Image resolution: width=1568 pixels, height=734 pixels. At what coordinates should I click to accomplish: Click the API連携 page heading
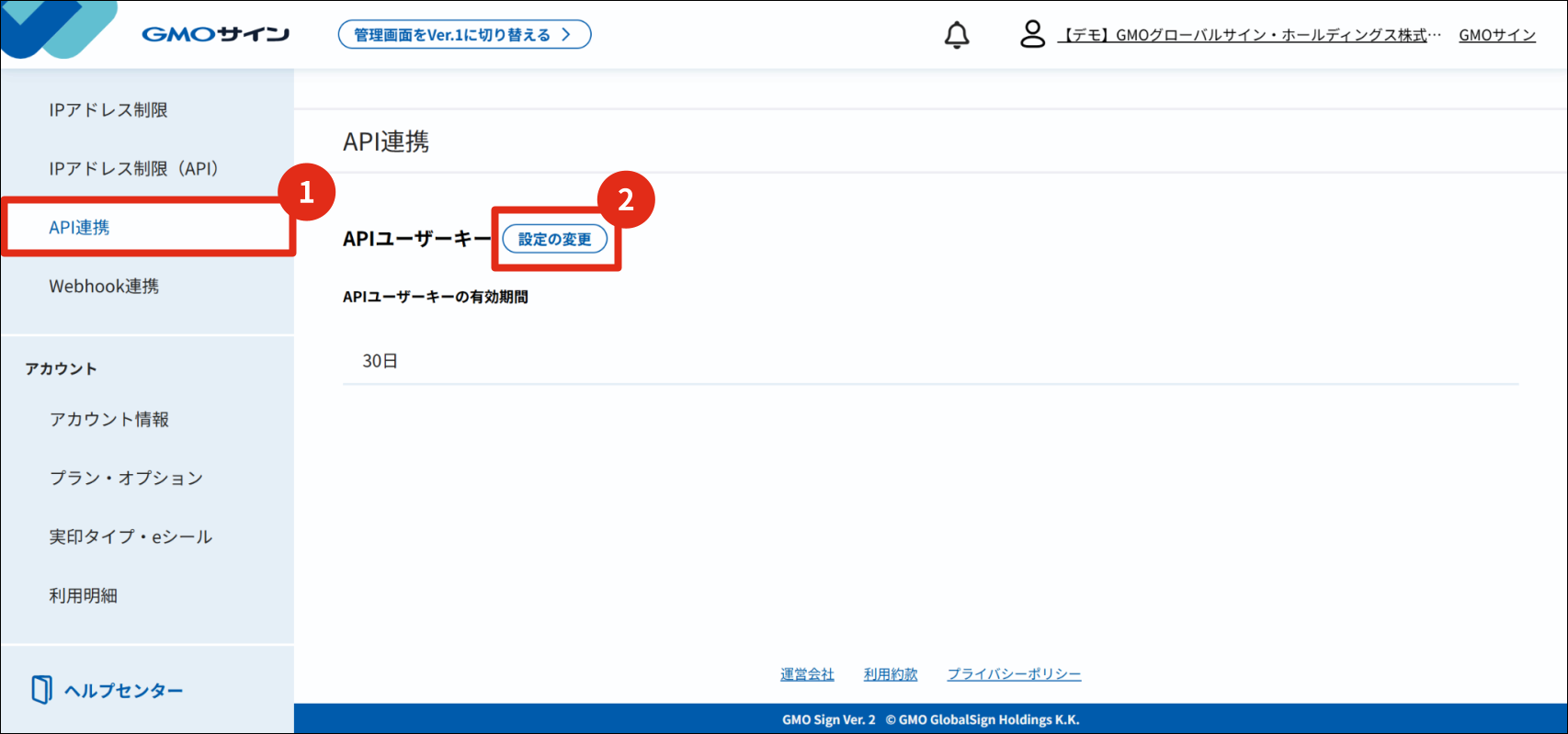tap(386, 141)
